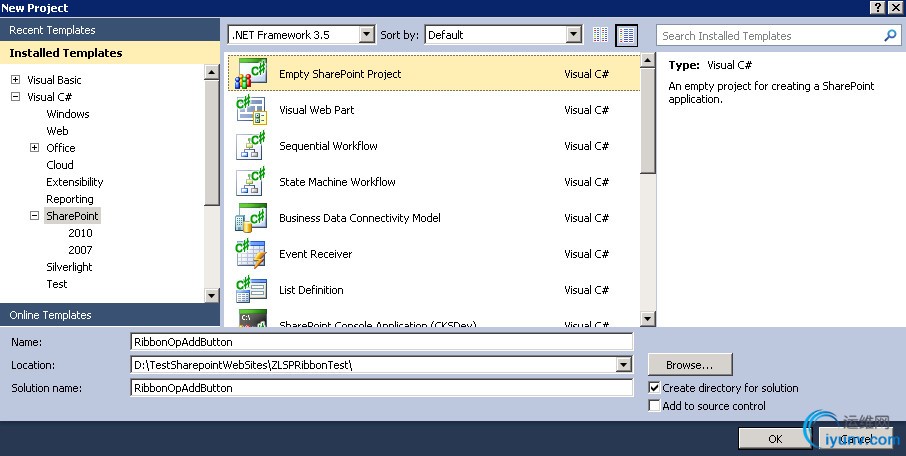Toggle Create directory for solution checkbox

tap(654, 388)
